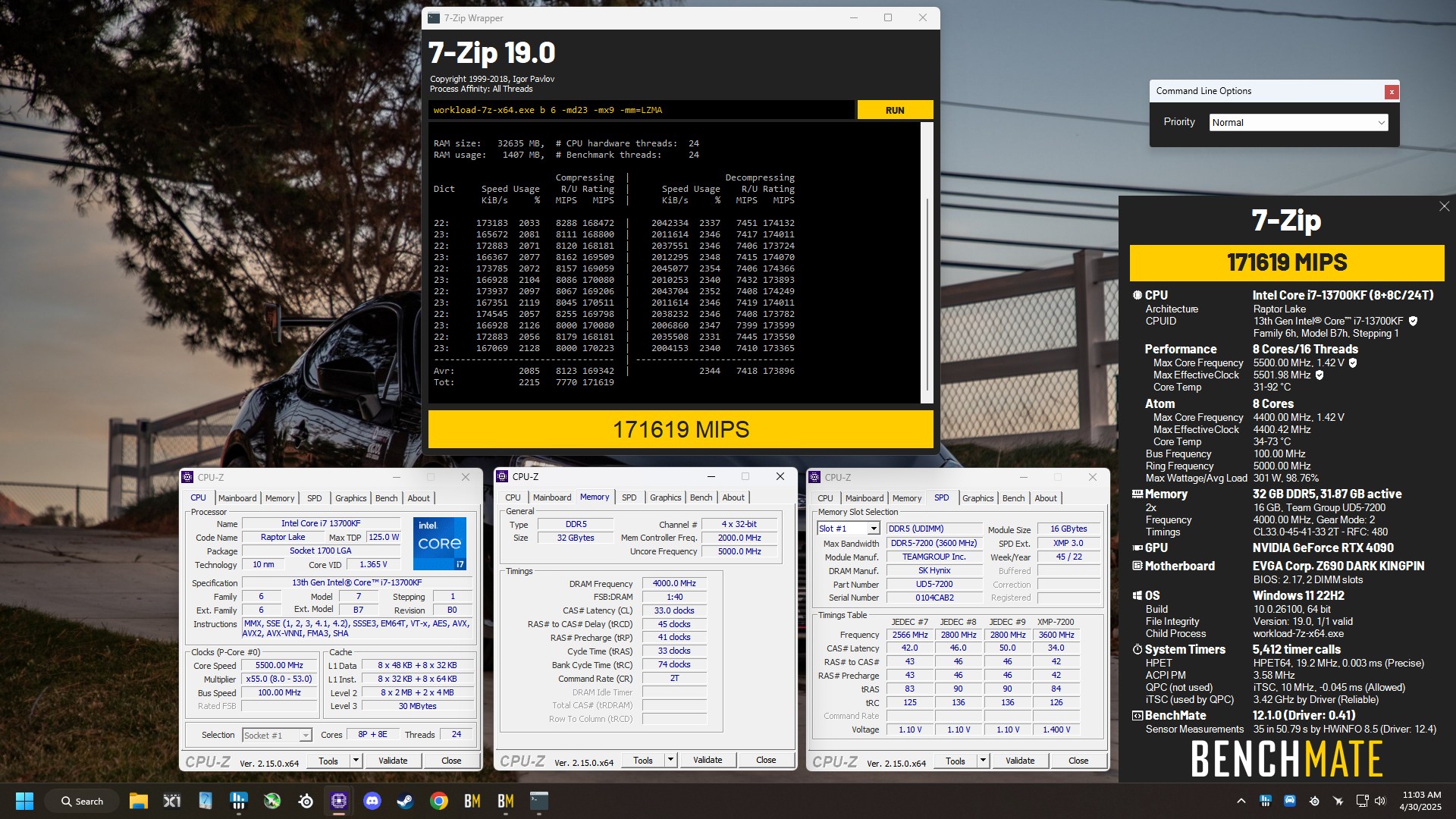Open clock and date 11:03 AM
1456x819 pixels.
coord(1420,801)
